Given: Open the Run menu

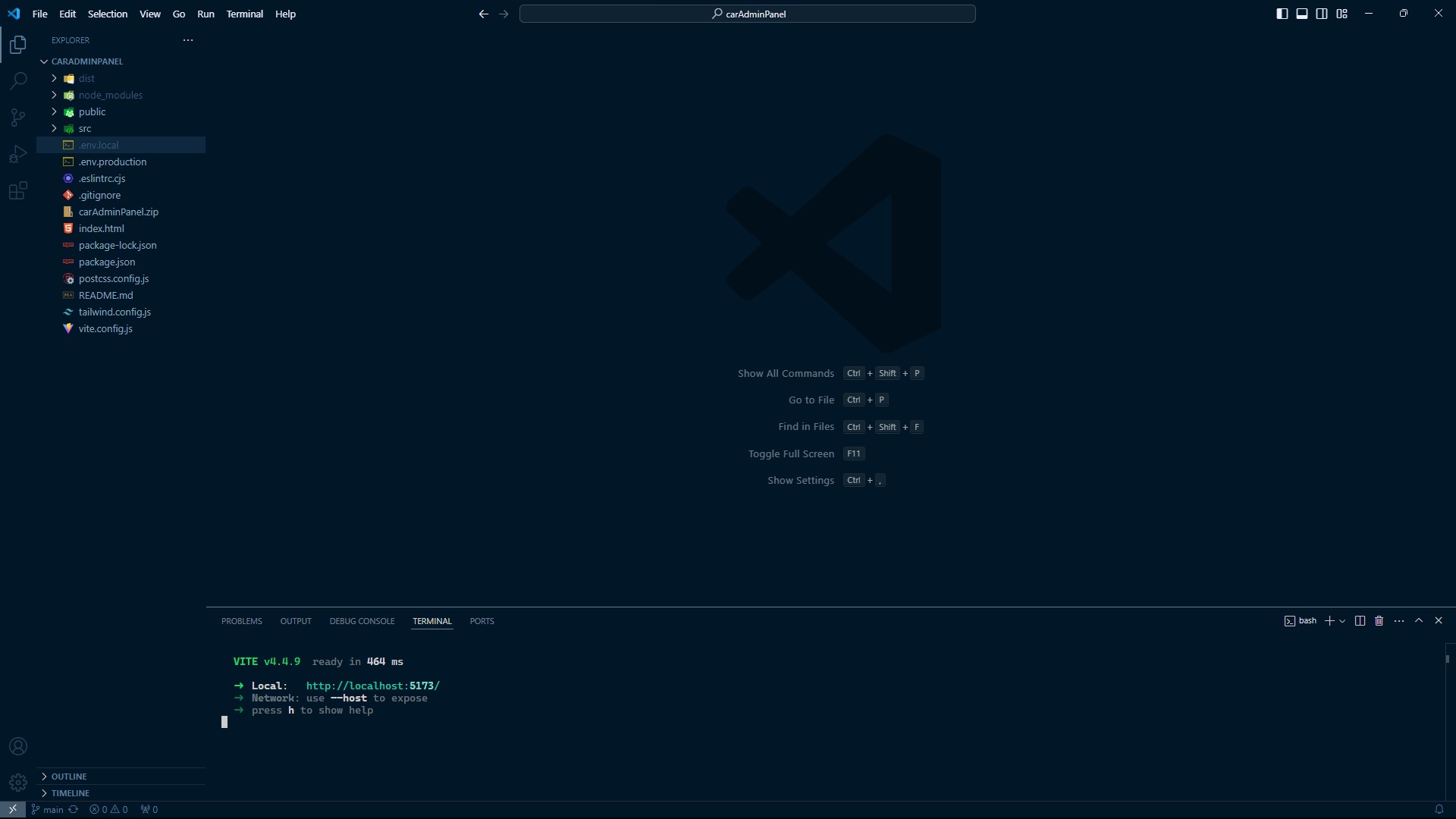Looking at the screenshot, I should pyautogui.click(x=206, y=14).
